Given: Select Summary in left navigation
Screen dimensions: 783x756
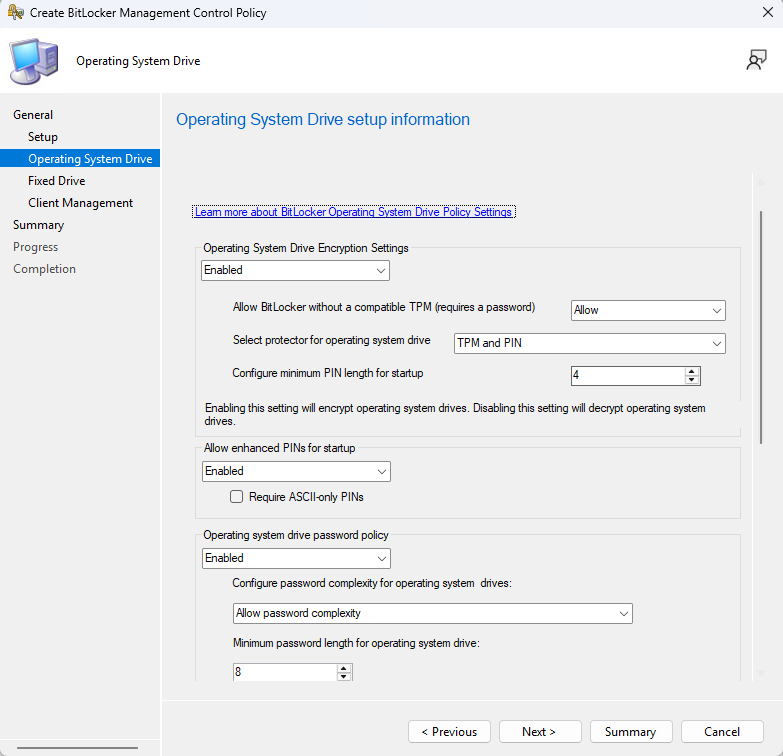Looking at the screenshot, I should tap(38, 225).
